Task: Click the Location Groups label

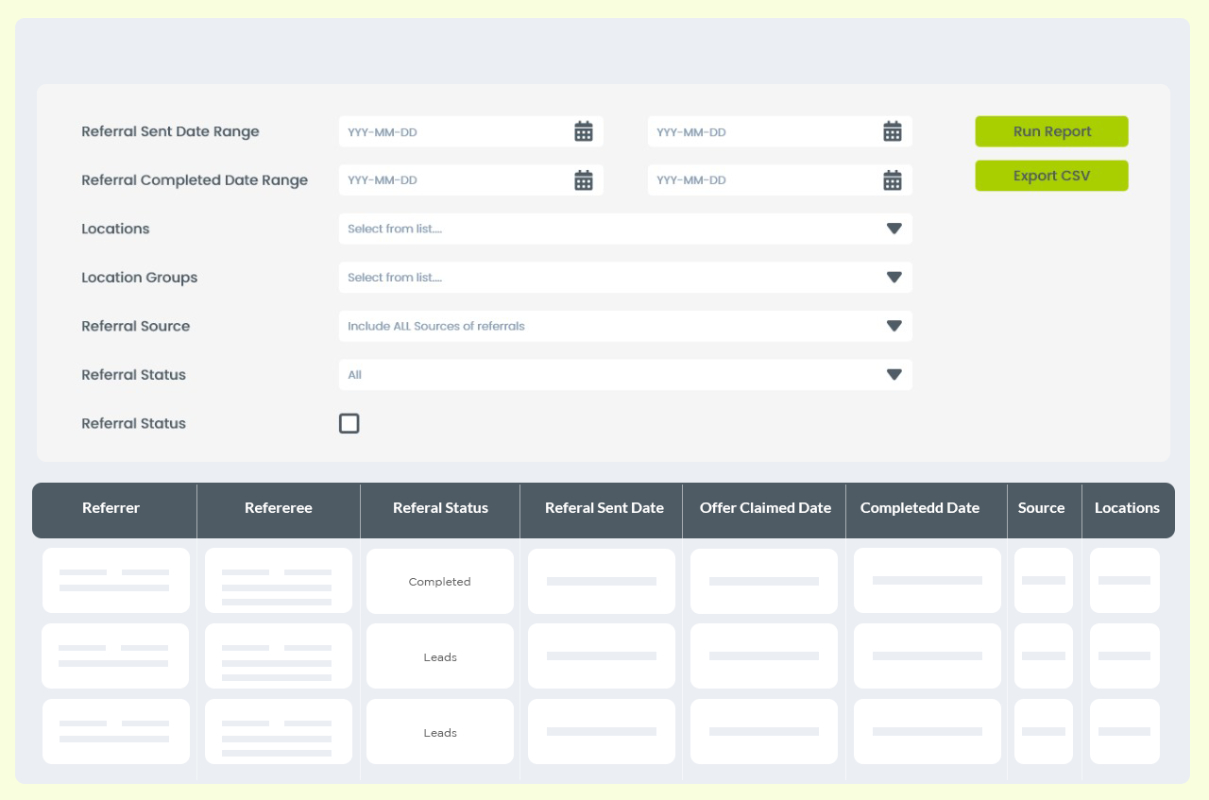Action: 139,277
